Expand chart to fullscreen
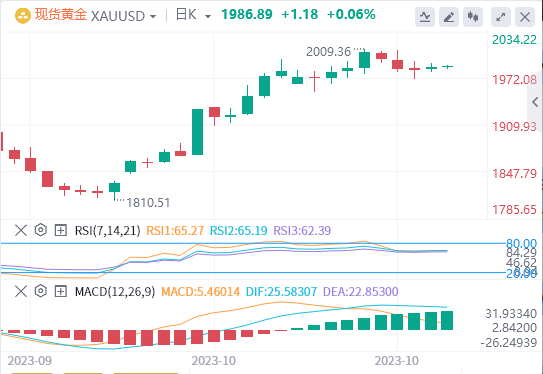This screenshot has height=374, width=543. [501, 17]
